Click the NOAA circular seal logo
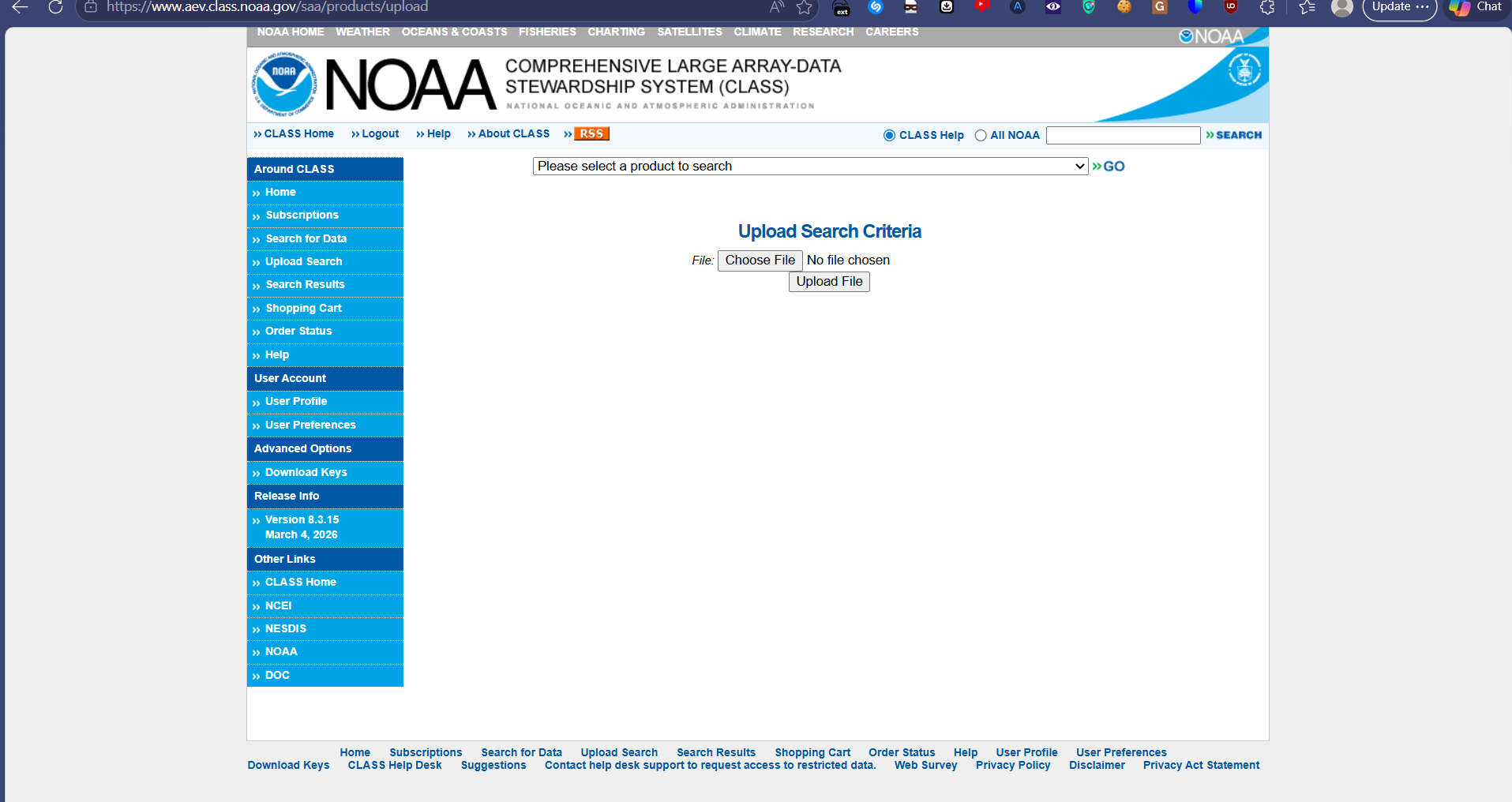 coord(284,84)
